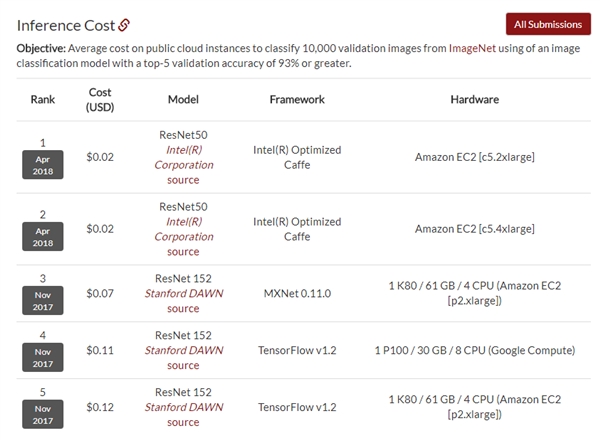Open Intel(R) Corporation link in rank 1
The image size is (600, 440).
(x=183, y=157)
